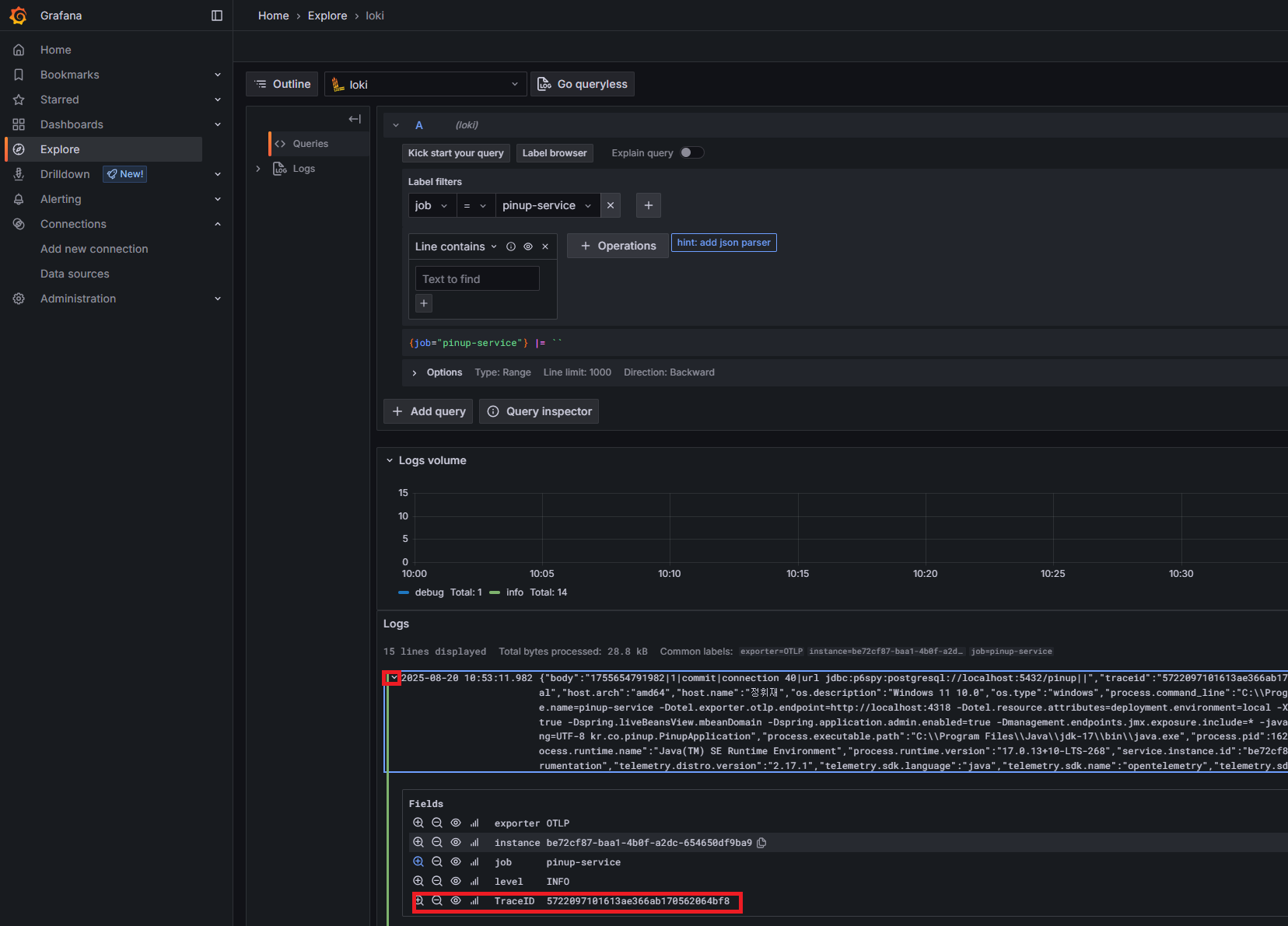Toggle the Explain query switch
This screenshot has width=1288, height=926.
tap(692, 152)
